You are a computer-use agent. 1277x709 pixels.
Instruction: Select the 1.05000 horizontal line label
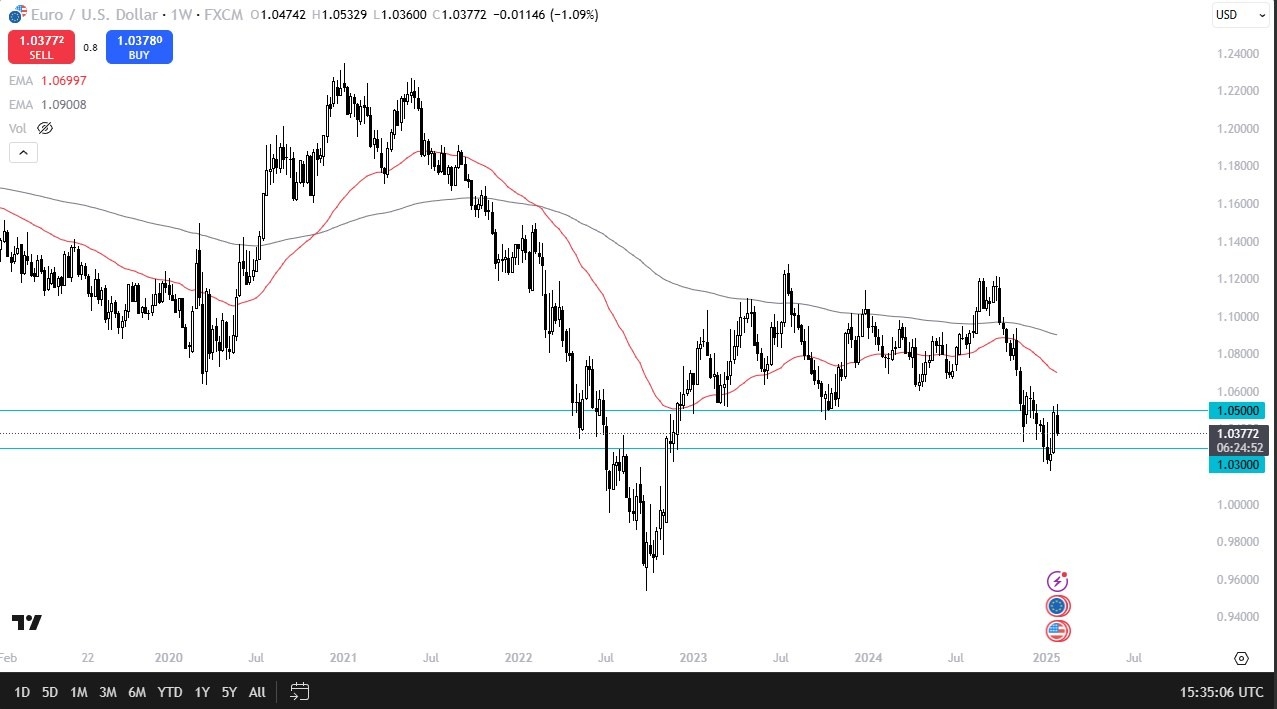coord(1236,410)
